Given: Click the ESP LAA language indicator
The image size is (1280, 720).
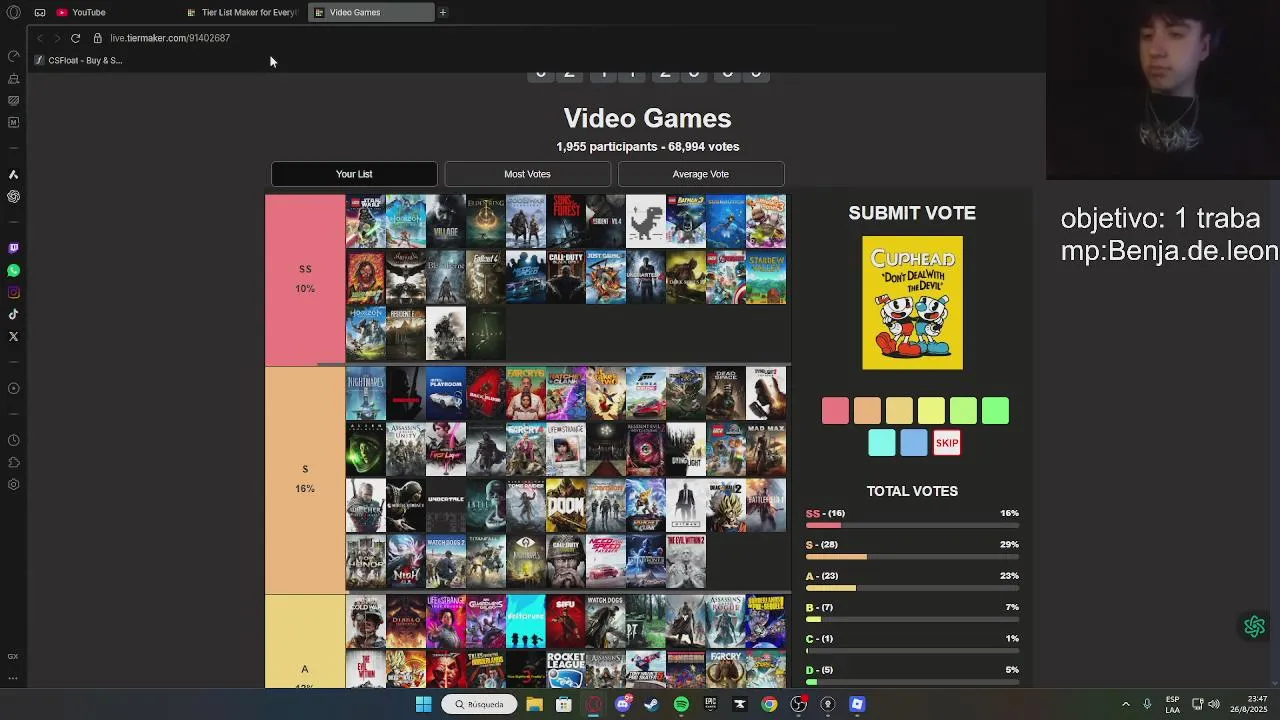Looking at the screenshot, I should tap(1172, 704).
